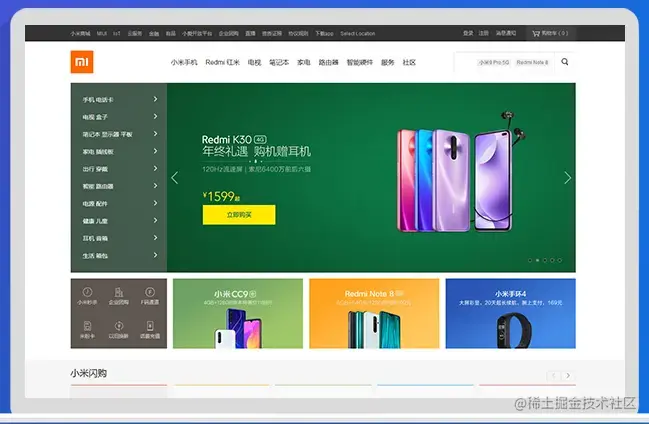
Task: Click IoT in top bar
Action: [x=117, y=34]
